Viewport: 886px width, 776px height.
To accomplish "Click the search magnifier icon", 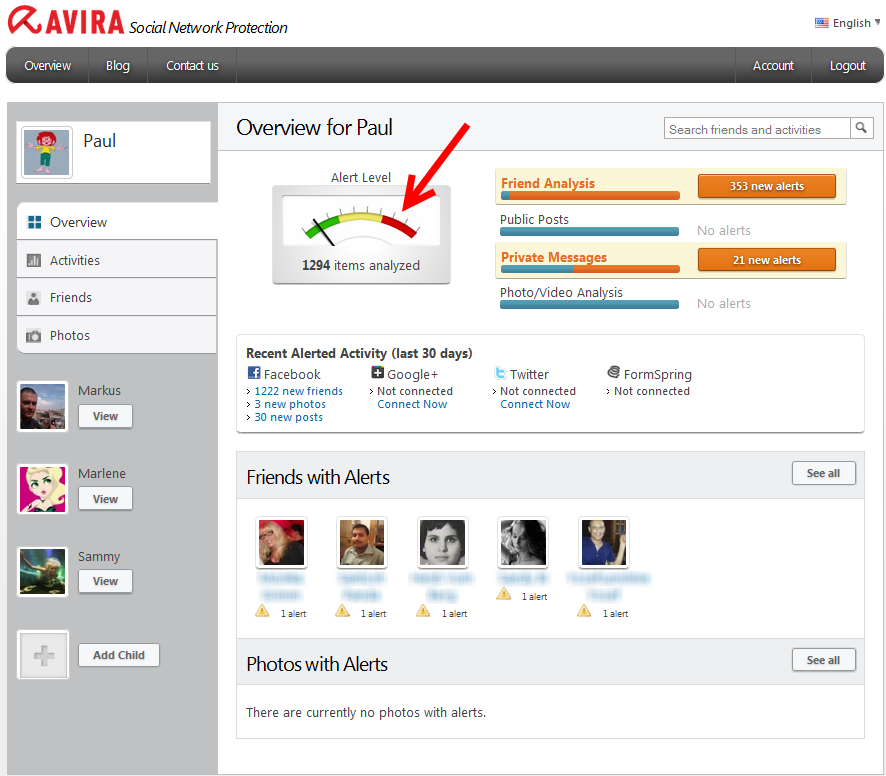I will 861,128.
